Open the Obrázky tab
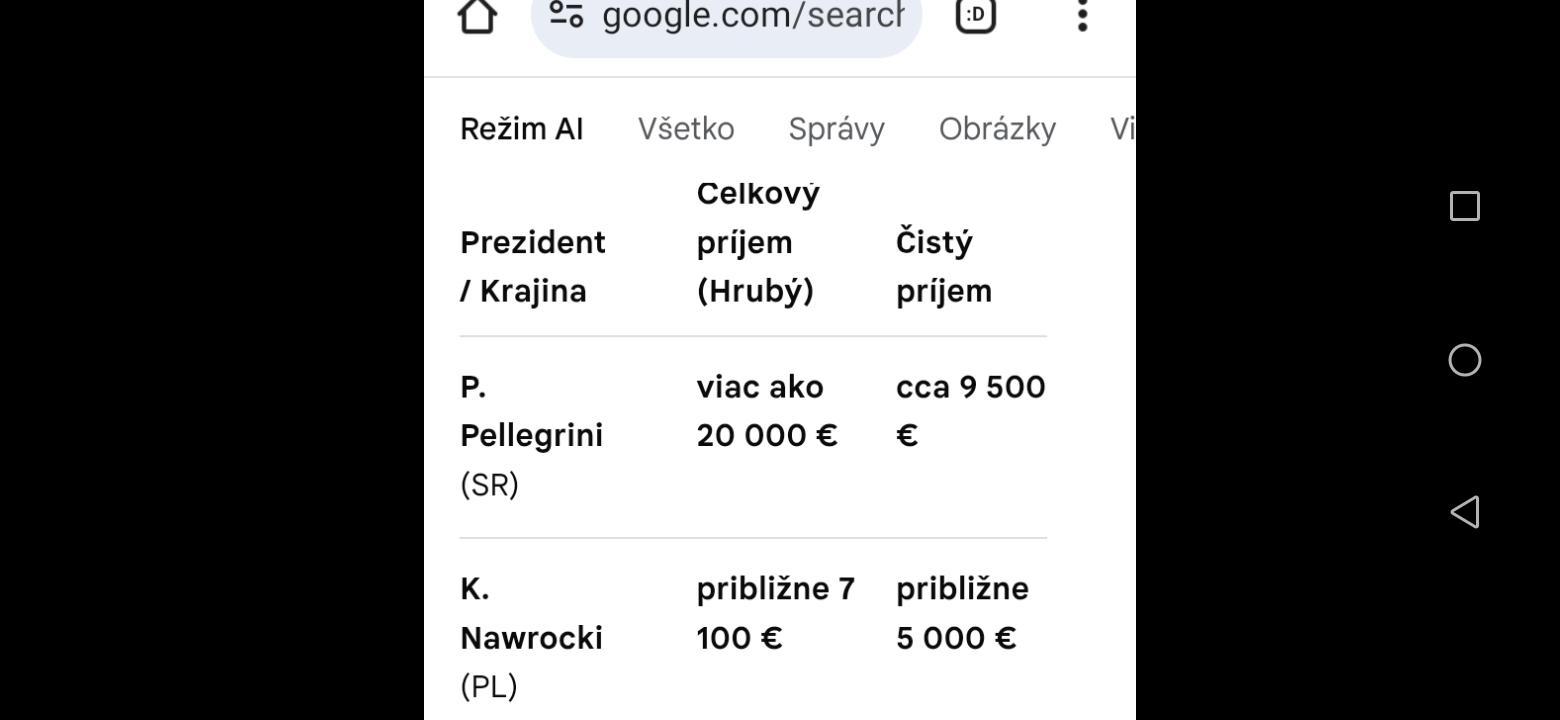Image resolution: width=1560 pixels, height=720 pixels. pyautogui.click(x=997, y=129)
